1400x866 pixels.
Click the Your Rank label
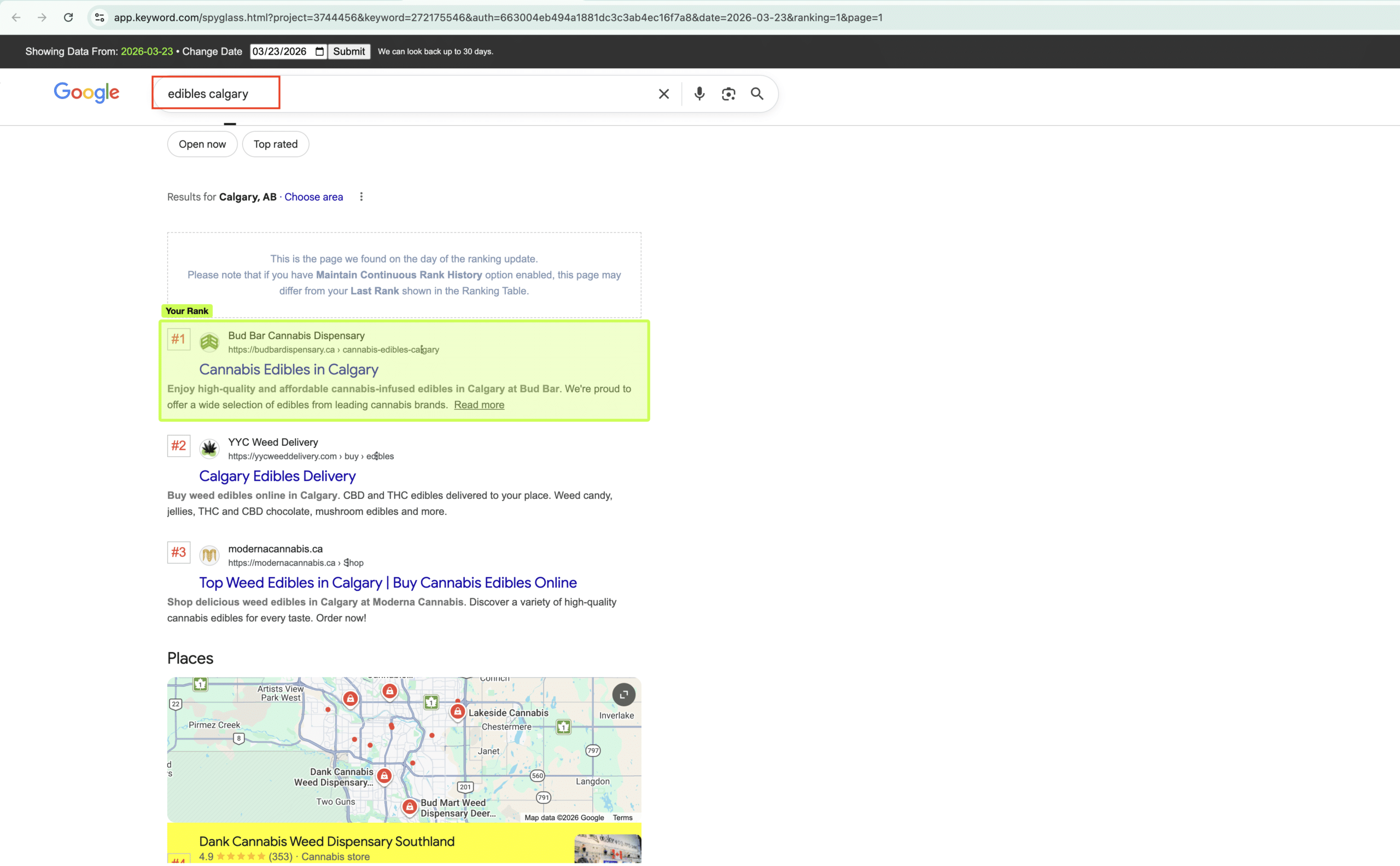(x=186, y=311)
